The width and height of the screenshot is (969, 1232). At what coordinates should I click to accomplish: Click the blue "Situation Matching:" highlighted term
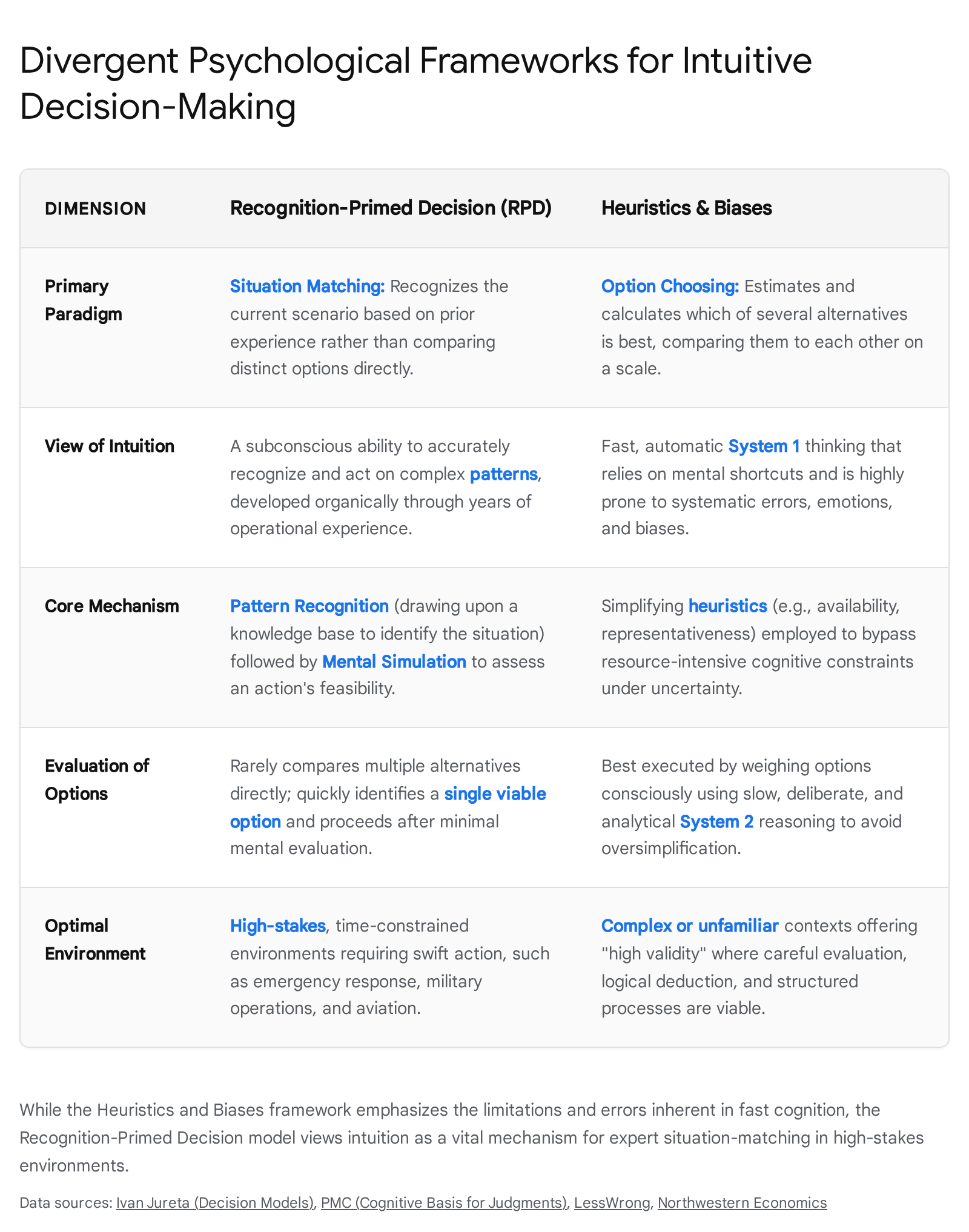pos(308,286)
